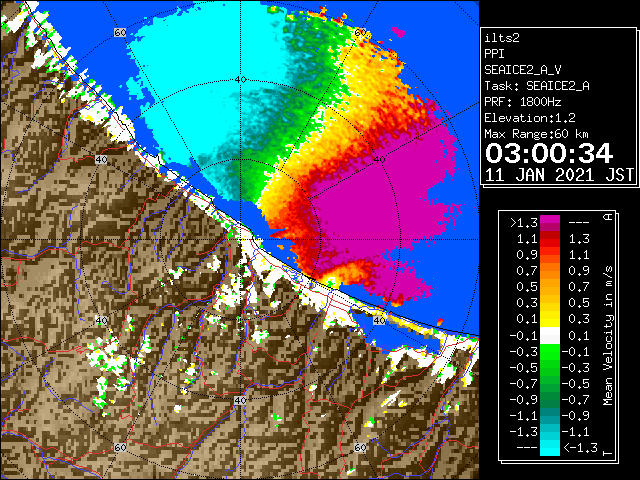
Task: Click the '40' range label inside cyan echo
Action: (240, 80)
